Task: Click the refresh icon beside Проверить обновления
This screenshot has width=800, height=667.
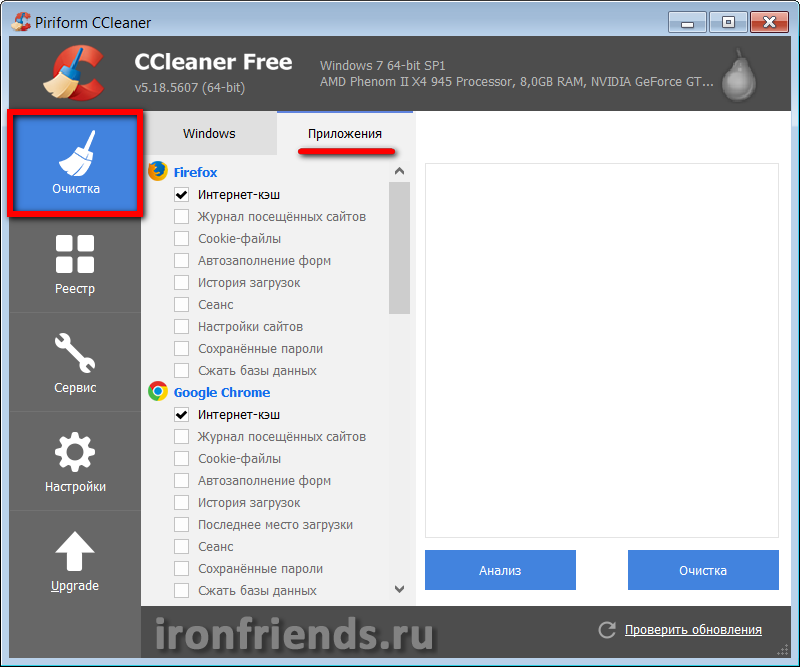Action: click(x=606, y=630)
